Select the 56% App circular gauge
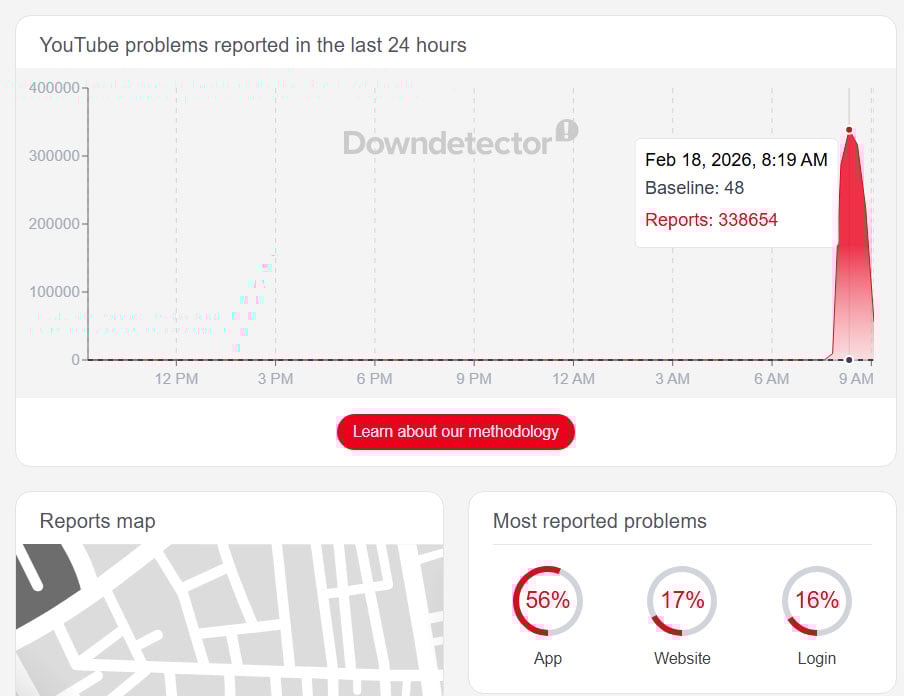 pos(547,601)
